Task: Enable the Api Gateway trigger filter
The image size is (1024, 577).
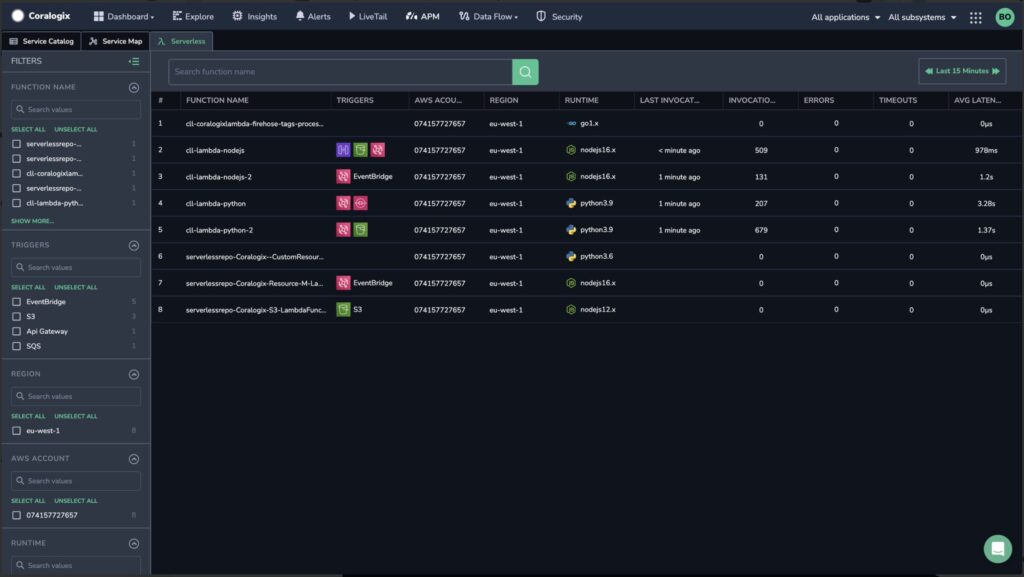Action: (16, 332)
